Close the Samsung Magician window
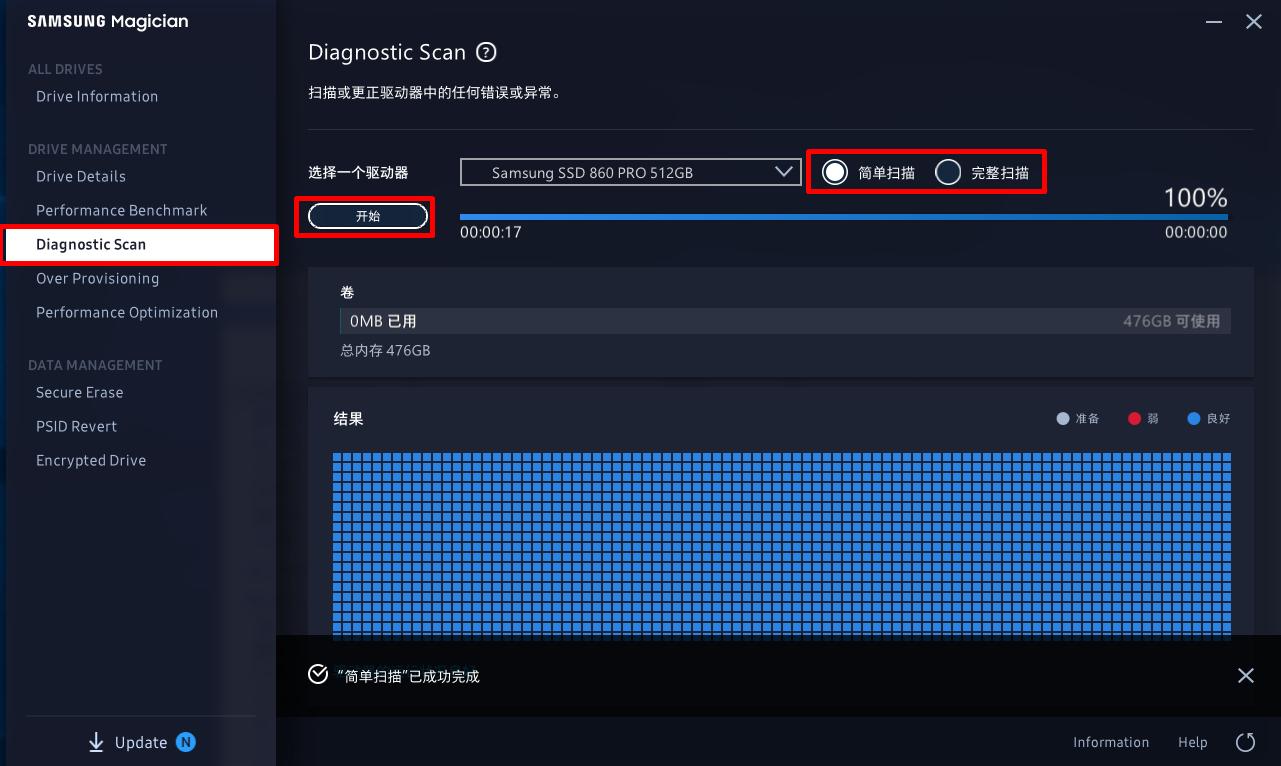 click(x=1253, y=22)
